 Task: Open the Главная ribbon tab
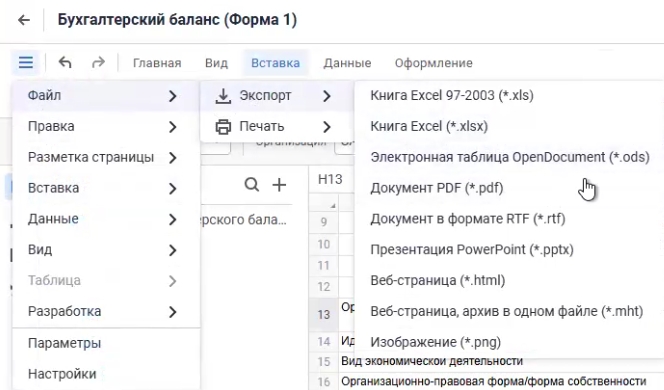pos(157,63)
